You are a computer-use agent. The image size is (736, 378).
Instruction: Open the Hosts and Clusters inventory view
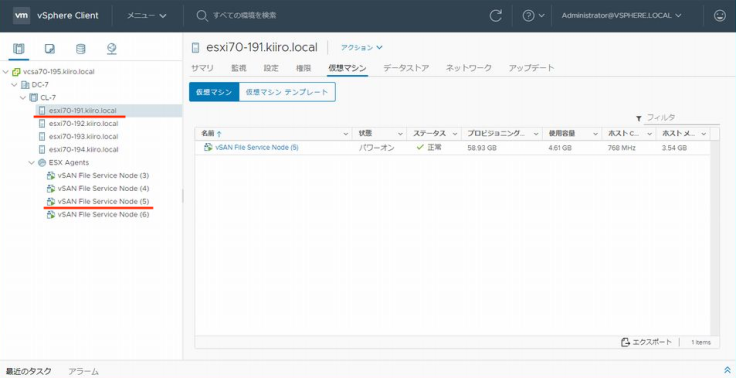(19, 49)
